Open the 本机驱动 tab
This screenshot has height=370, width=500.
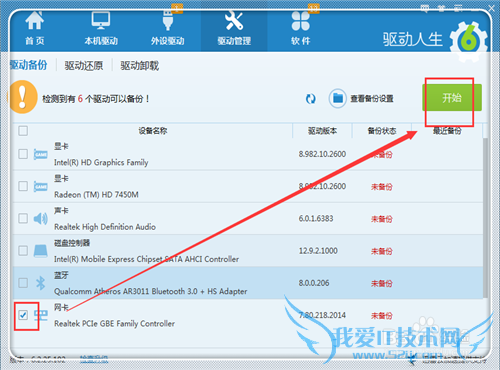(101, 29)
